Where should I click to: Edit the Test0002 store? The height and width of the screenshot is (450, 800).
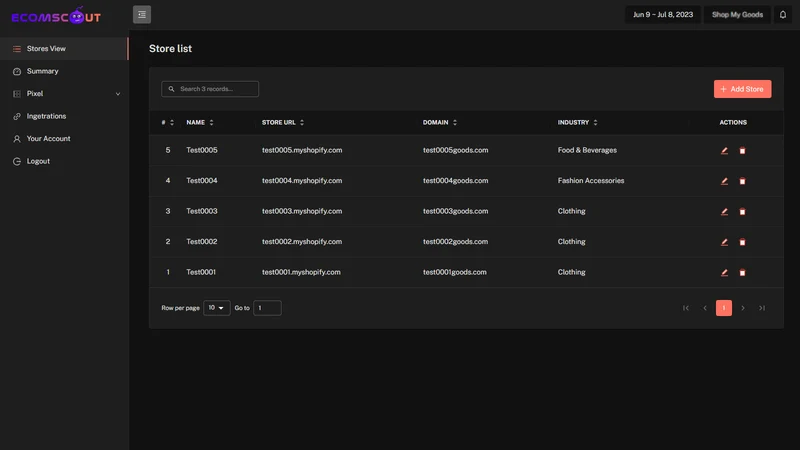[x=724, y=242]
